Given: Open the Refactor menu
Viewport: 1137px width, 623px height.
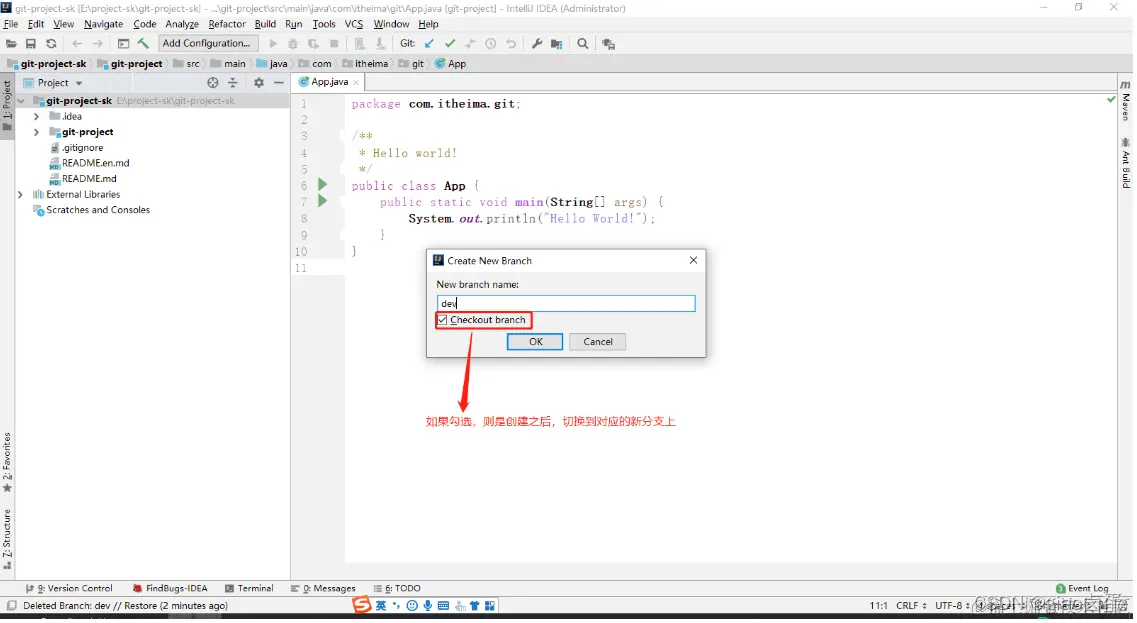Looking at the screenshot, I should click(227, 24).
